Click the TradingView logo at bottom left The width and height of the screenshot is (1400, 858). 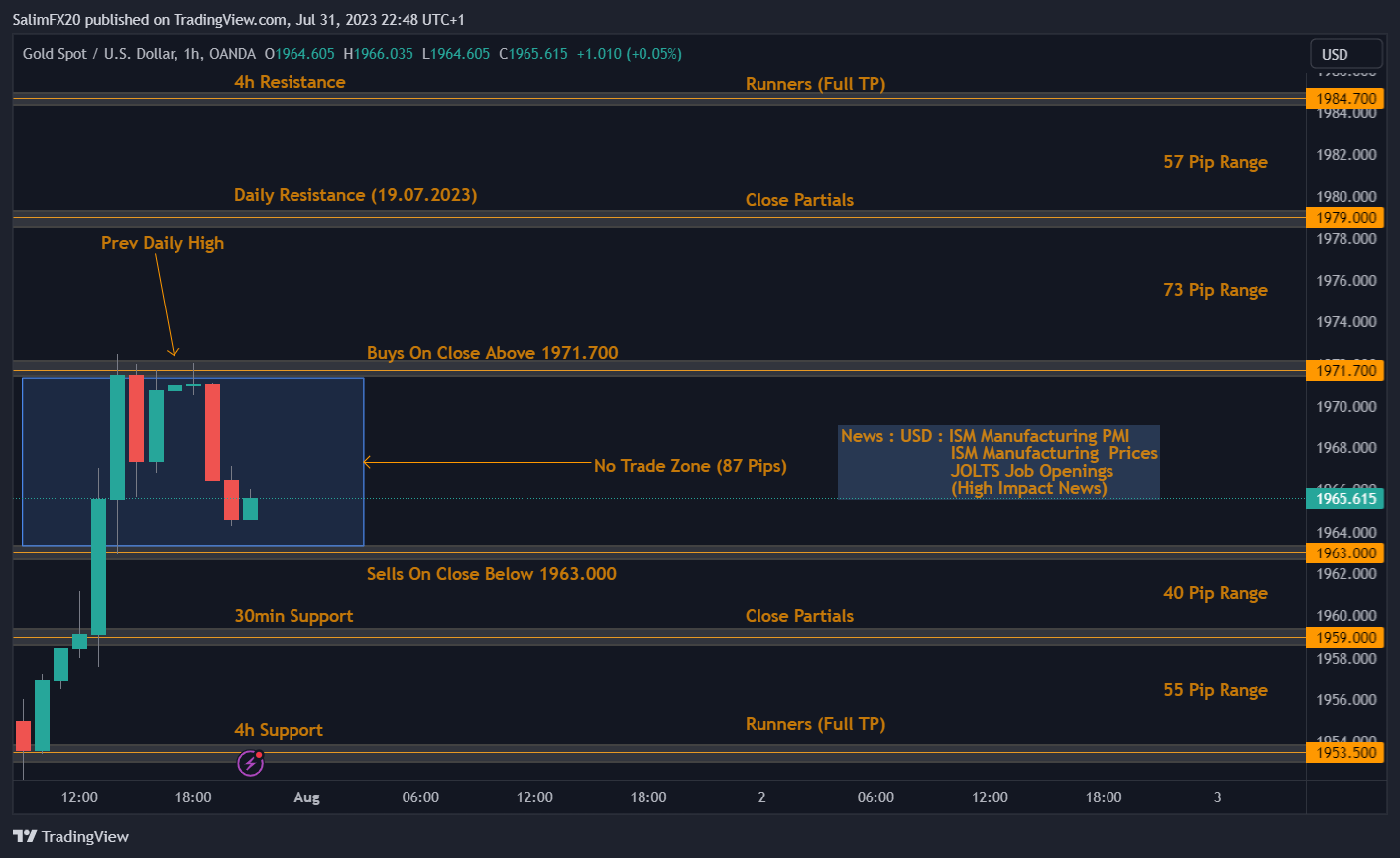click(x=71, y=836)
